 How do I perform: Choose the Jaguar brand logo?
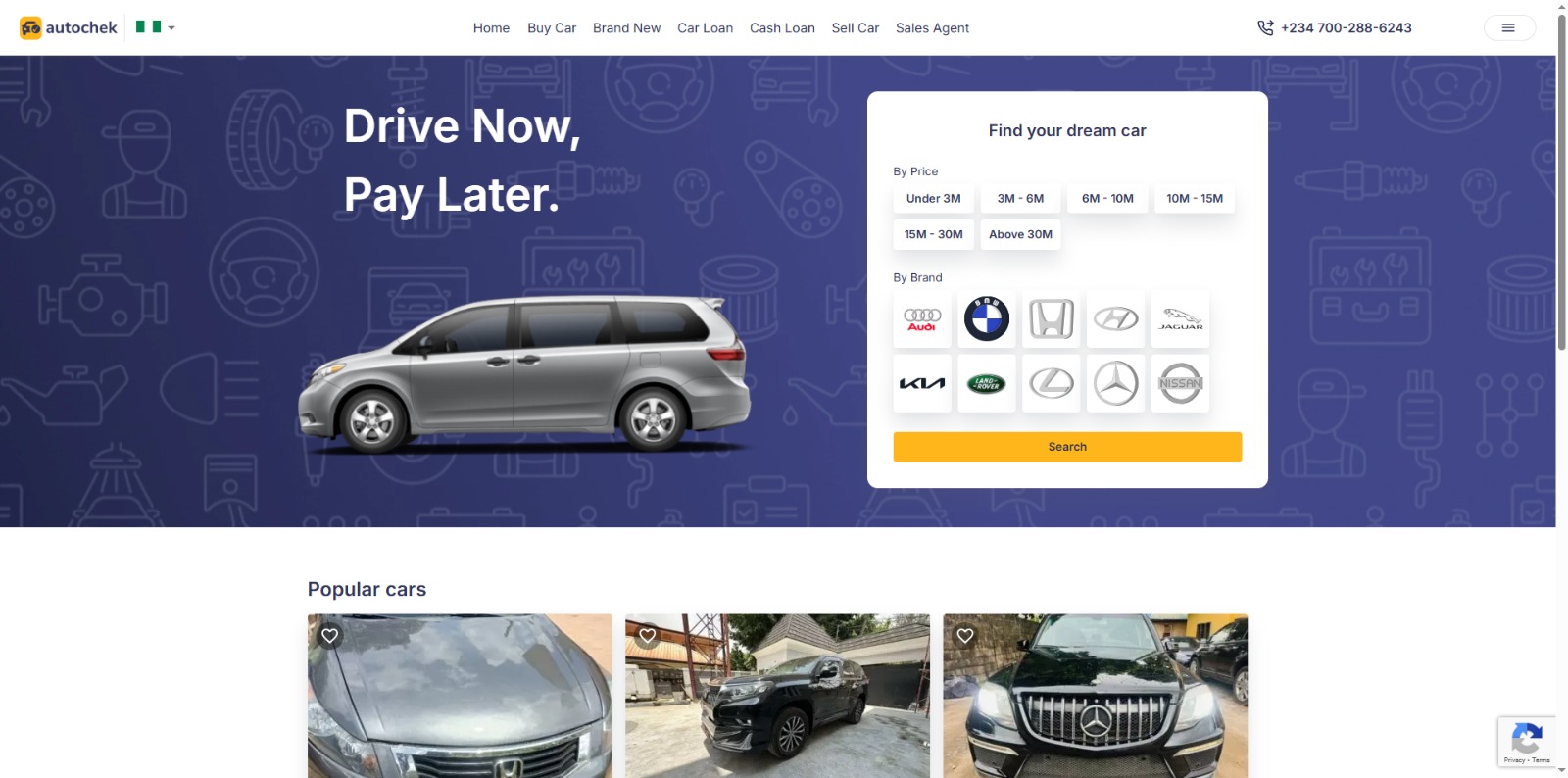tap(1181, 319)
